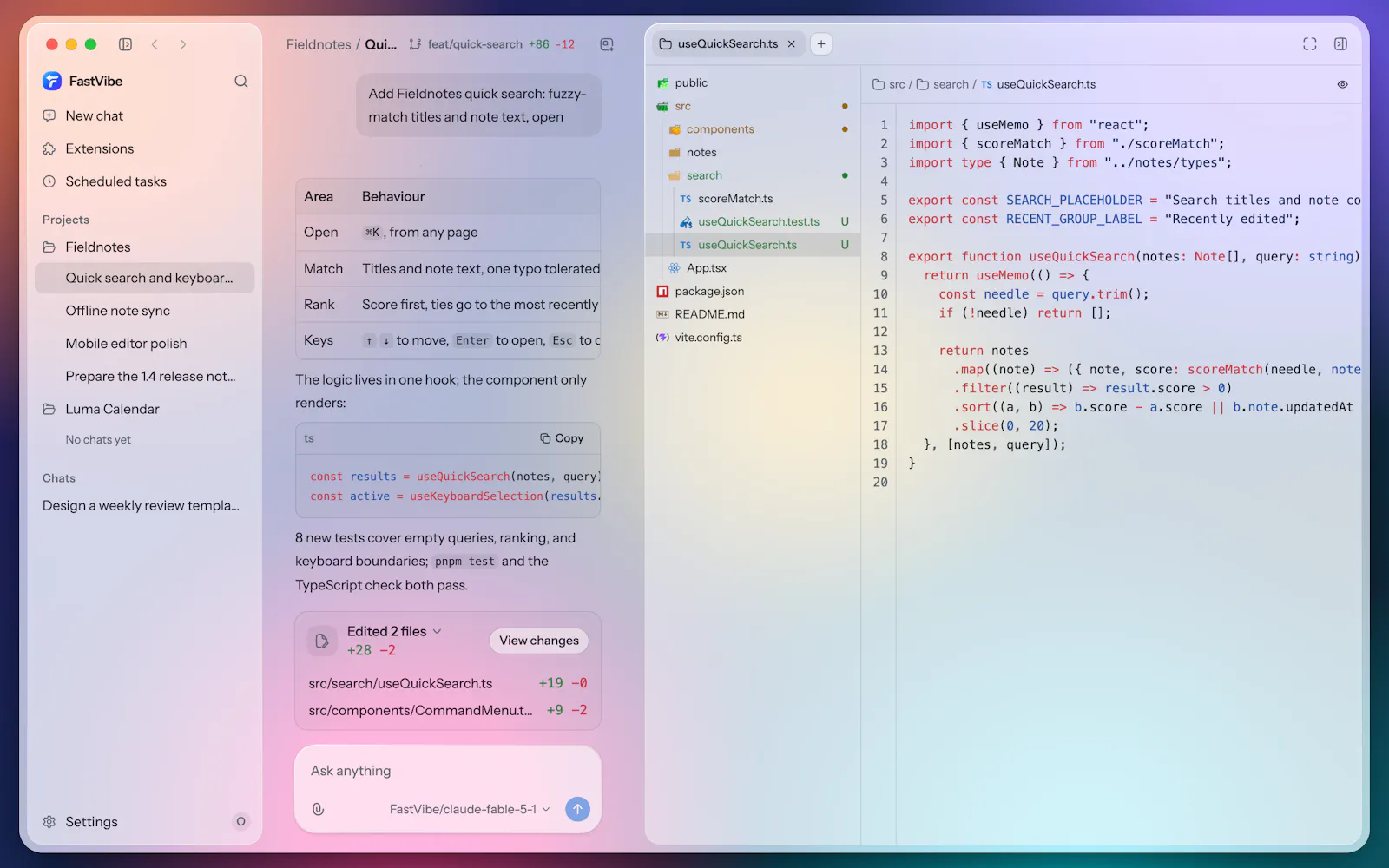1389x868 pixels.
Task: Click the View changes button
Action: point(539,641)
